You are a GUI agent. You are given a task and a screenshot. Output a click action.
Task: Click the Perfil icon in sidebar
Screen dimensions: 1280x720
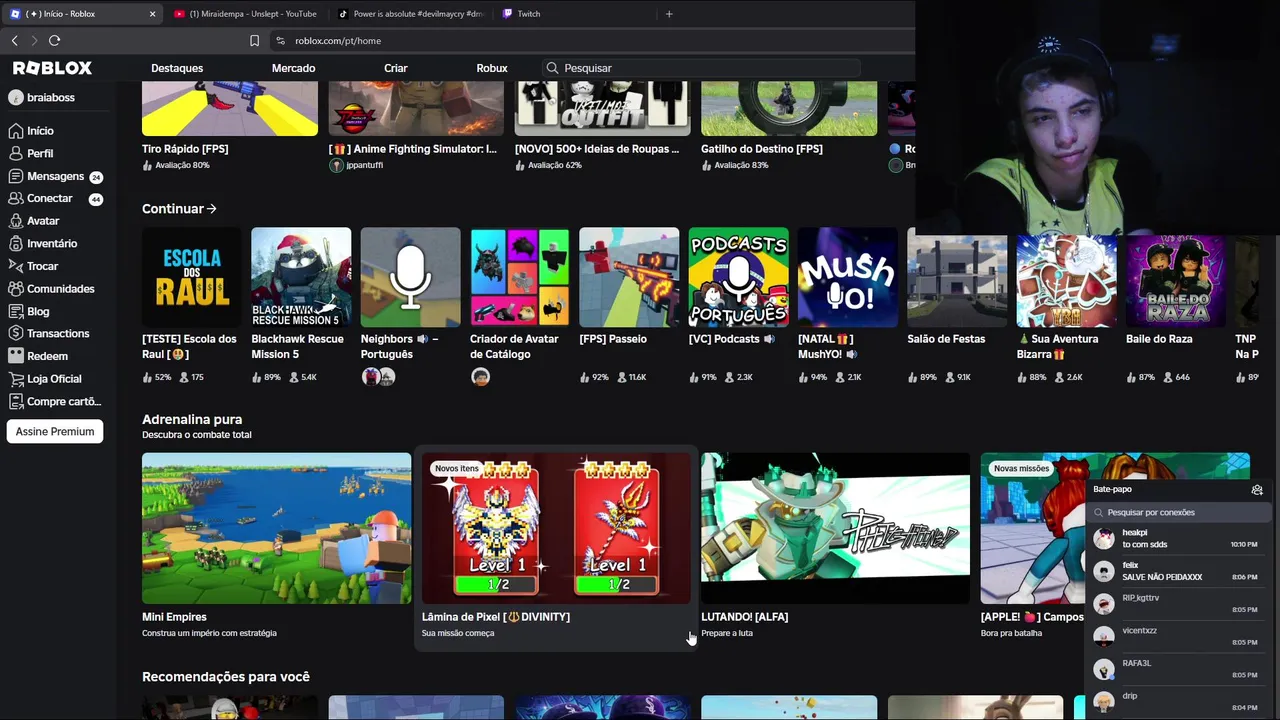point(15,153)
